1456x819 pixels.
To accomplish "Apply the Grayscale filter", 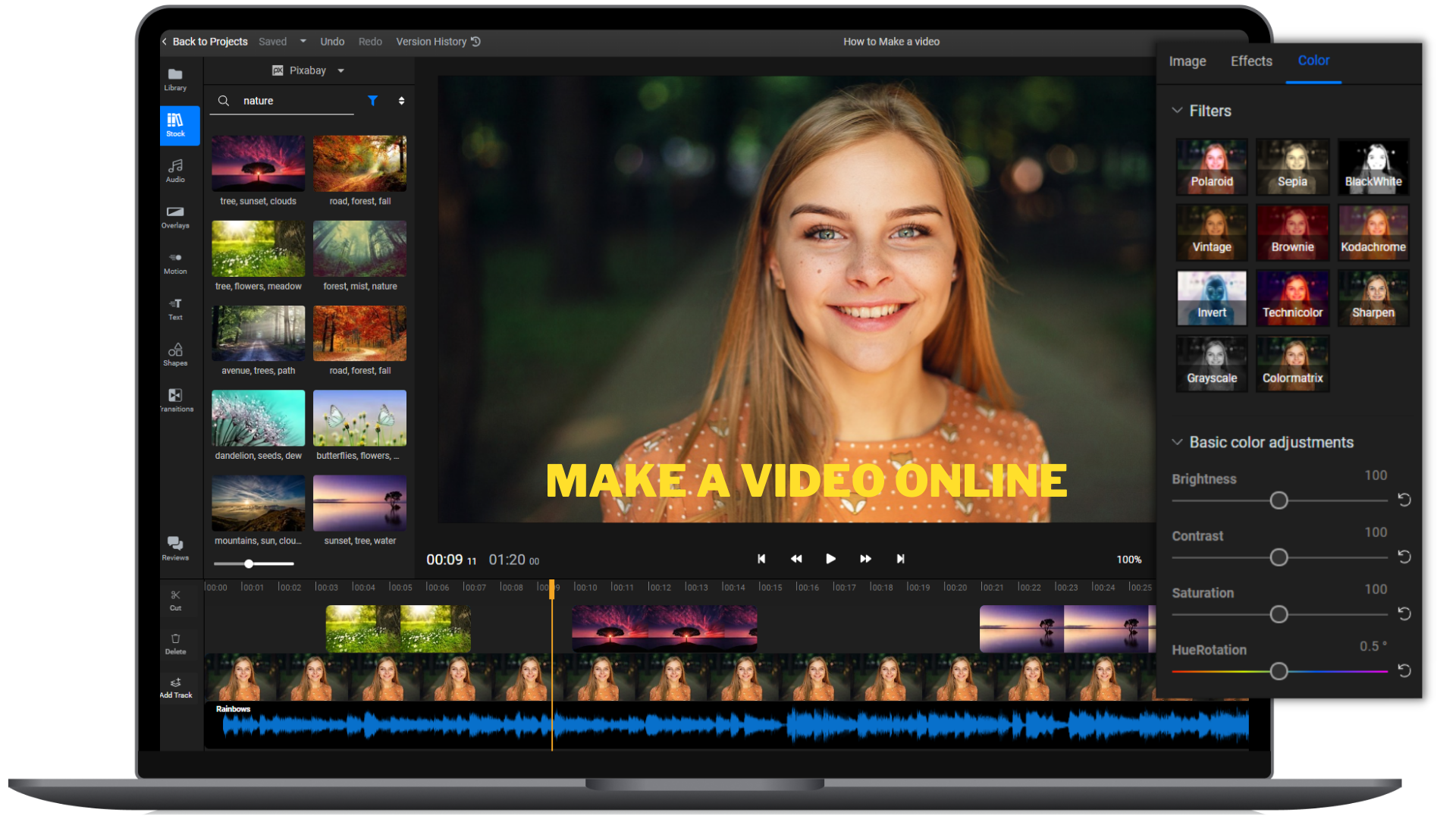I will 1212,363.
